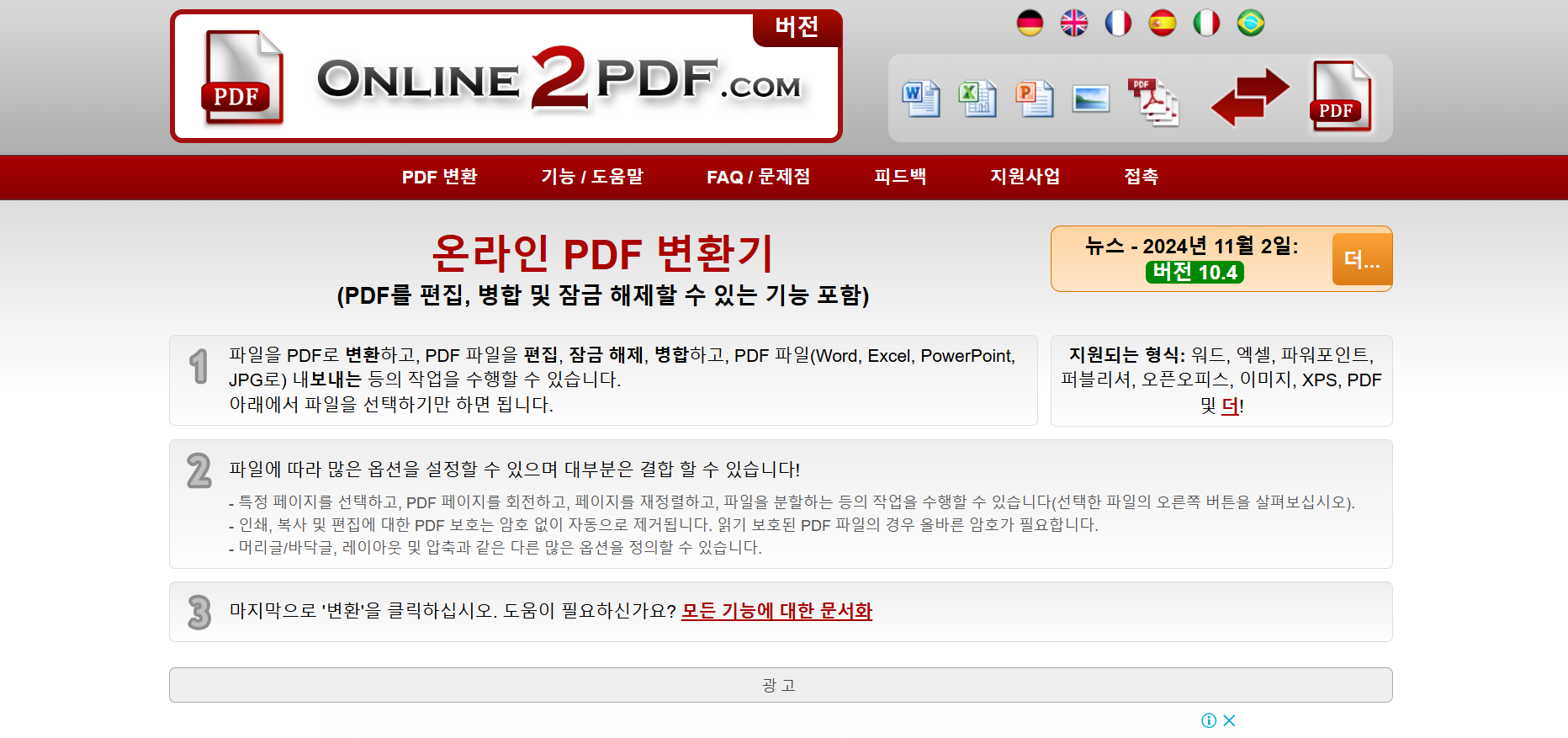Select the French flag language

tap(1118, 23)
